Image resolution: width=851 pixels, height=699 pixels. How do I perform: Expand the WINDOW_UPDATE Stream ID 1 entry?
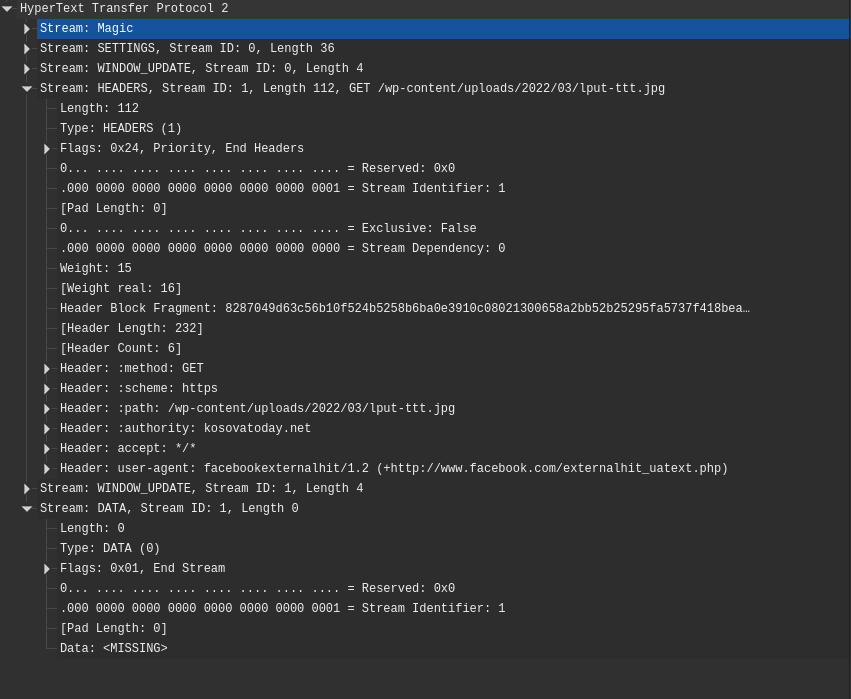(27, 488)
